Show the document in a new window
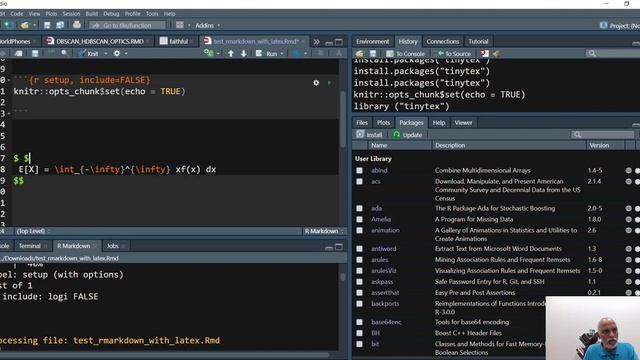This screenshot has height=360, width=640. pos(18,53)
